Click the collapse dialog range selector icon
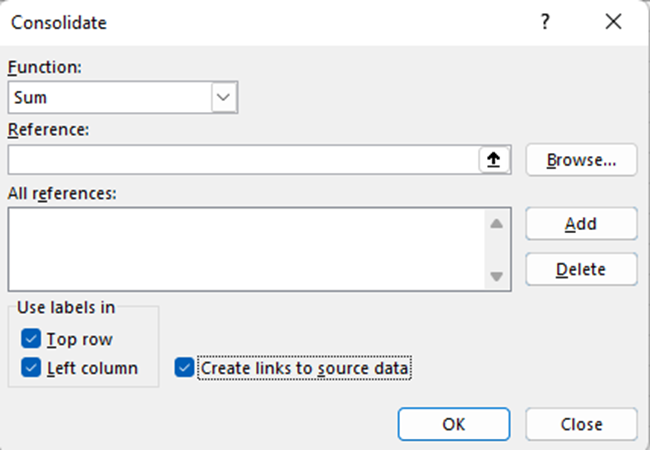The image size is (650, 450). tap(496, 160)
